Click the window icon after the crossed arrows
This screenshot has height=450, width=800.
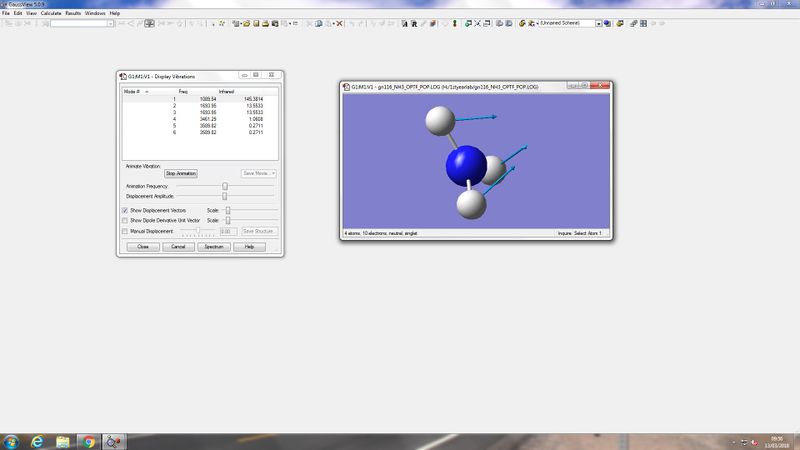(487, 23)
